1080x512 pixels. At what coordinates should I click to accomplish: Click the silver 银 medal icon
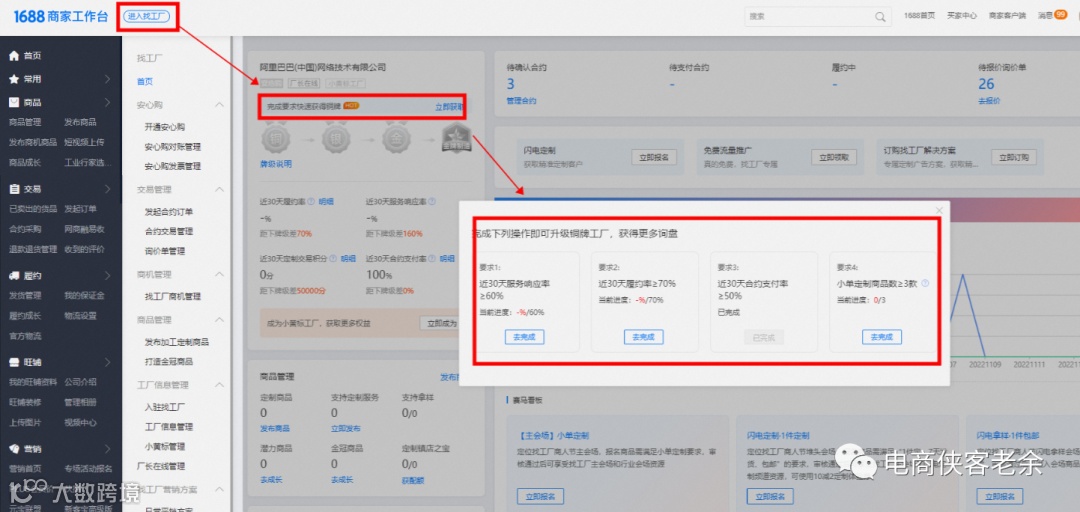point(335,139)
